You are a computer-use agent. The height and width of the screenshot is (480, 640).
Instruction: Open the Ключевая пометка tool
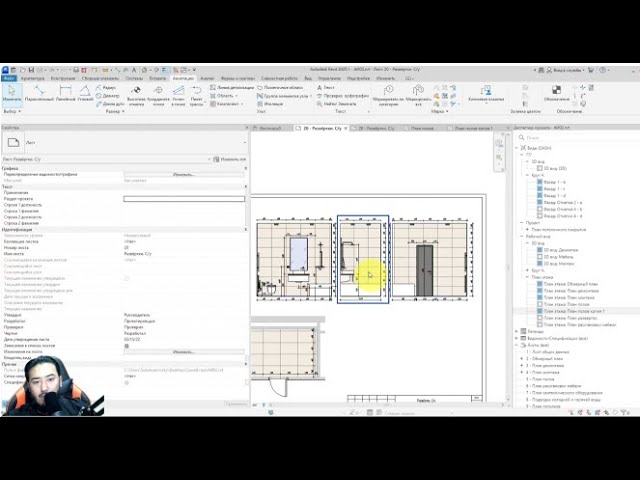pos(486,94)
